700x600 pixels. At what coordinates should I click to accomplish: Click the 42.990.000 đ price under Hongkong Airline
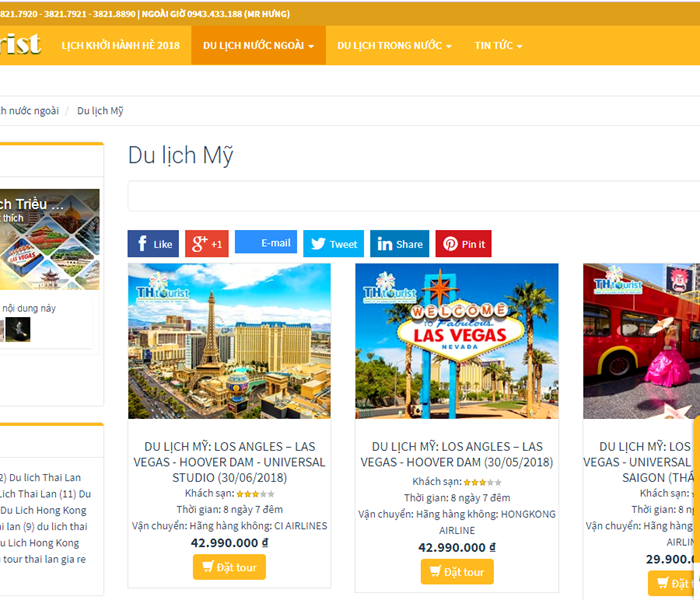pos(457,547)
